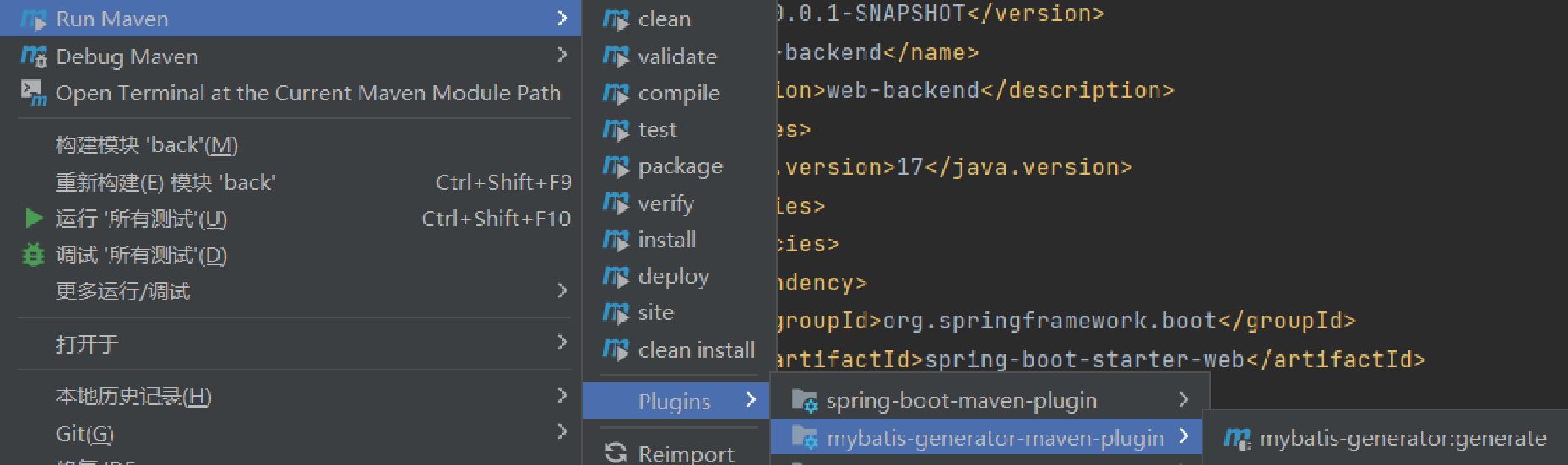Select the package Maven goal
Screen dimensions: 1568x465
pos(680,166)
